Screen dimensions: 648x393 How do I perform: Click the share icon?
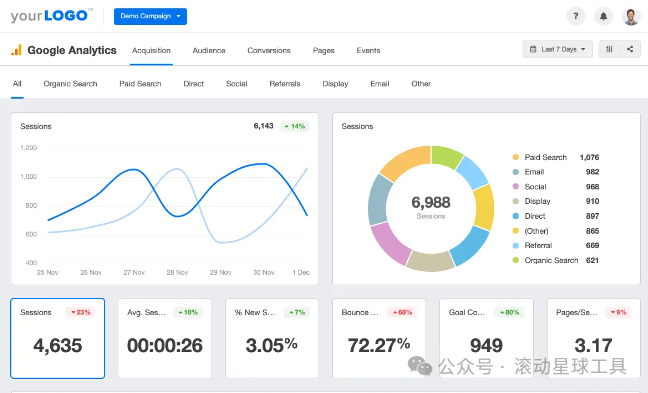[x=630, y=49]
